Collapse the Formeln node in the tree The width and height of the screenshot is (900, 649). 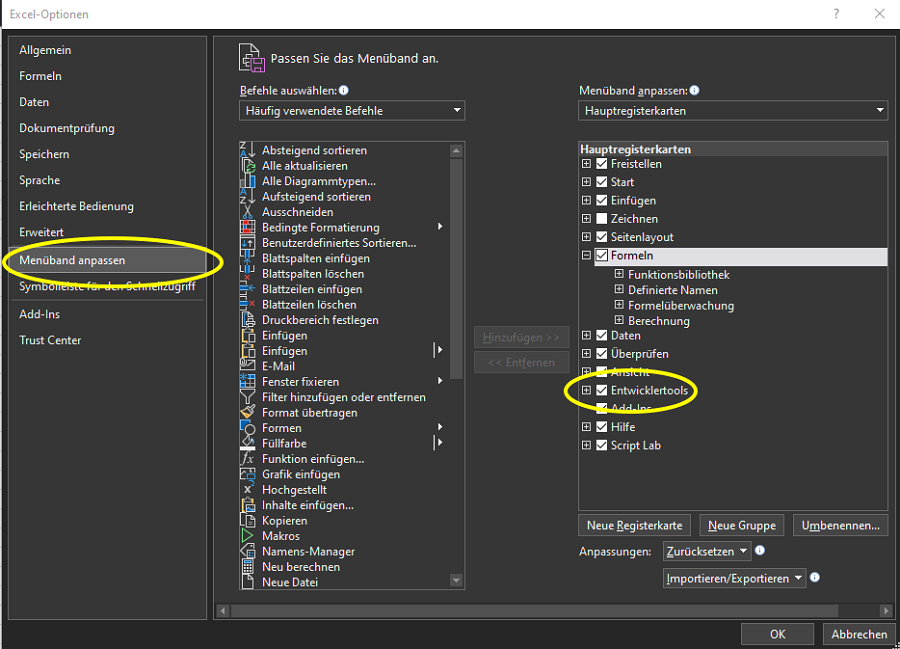click(586, 255)
